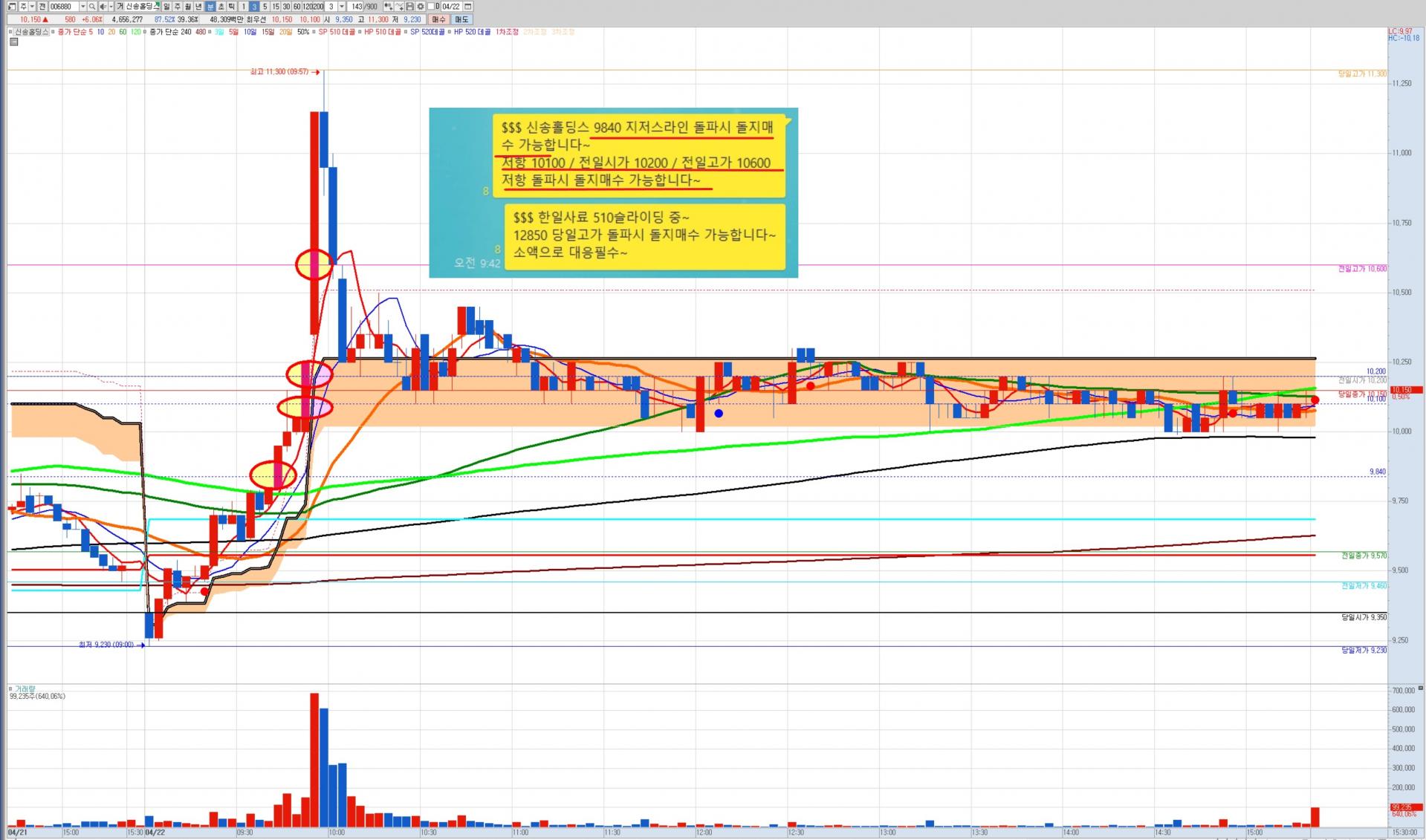
Task: Click the bar count field showing 143
Action: click(357, 7)
